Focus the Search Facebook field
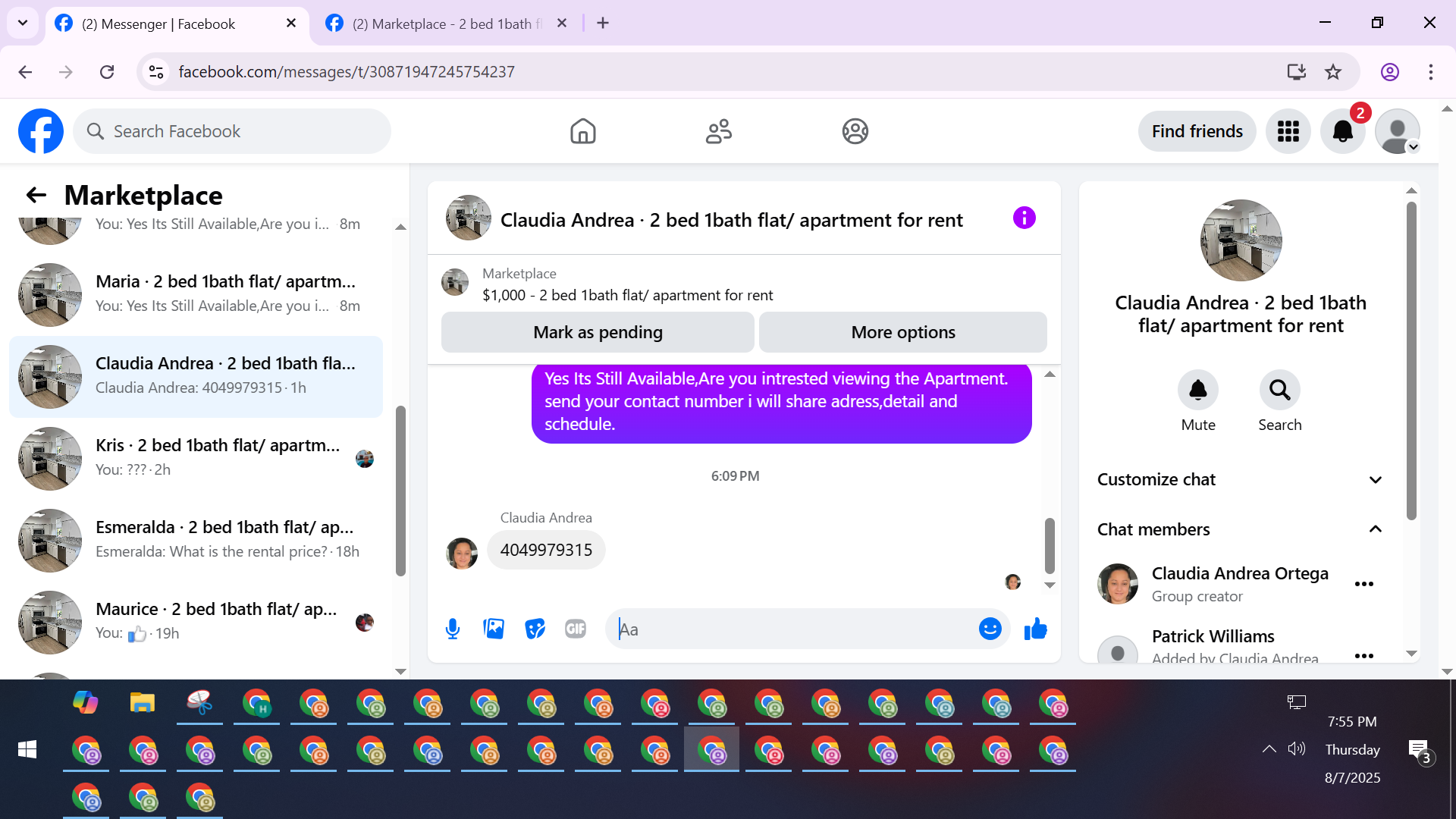 (x=232, y=131)
